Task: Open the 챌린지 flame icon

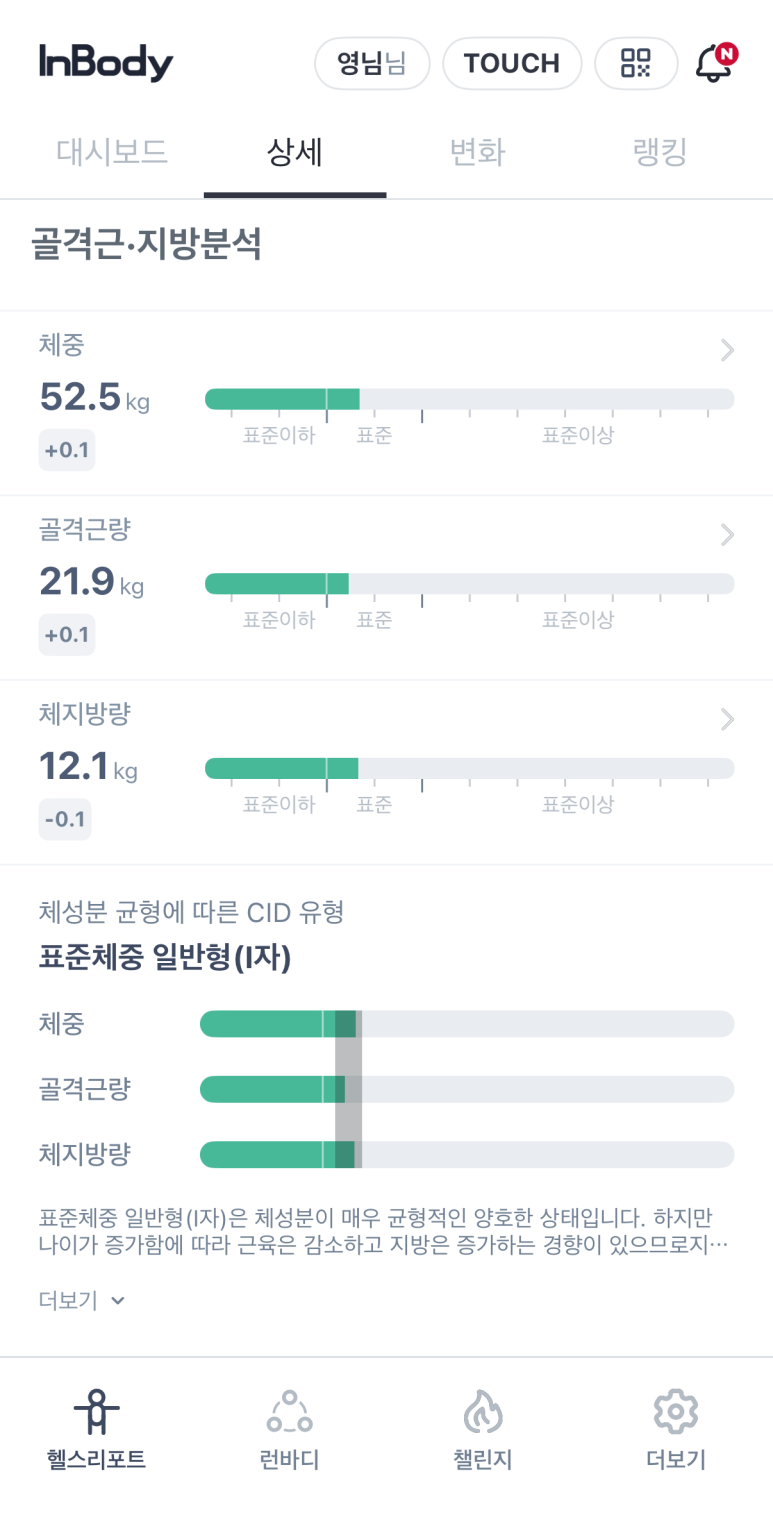Action: (x=482, y=1412)
